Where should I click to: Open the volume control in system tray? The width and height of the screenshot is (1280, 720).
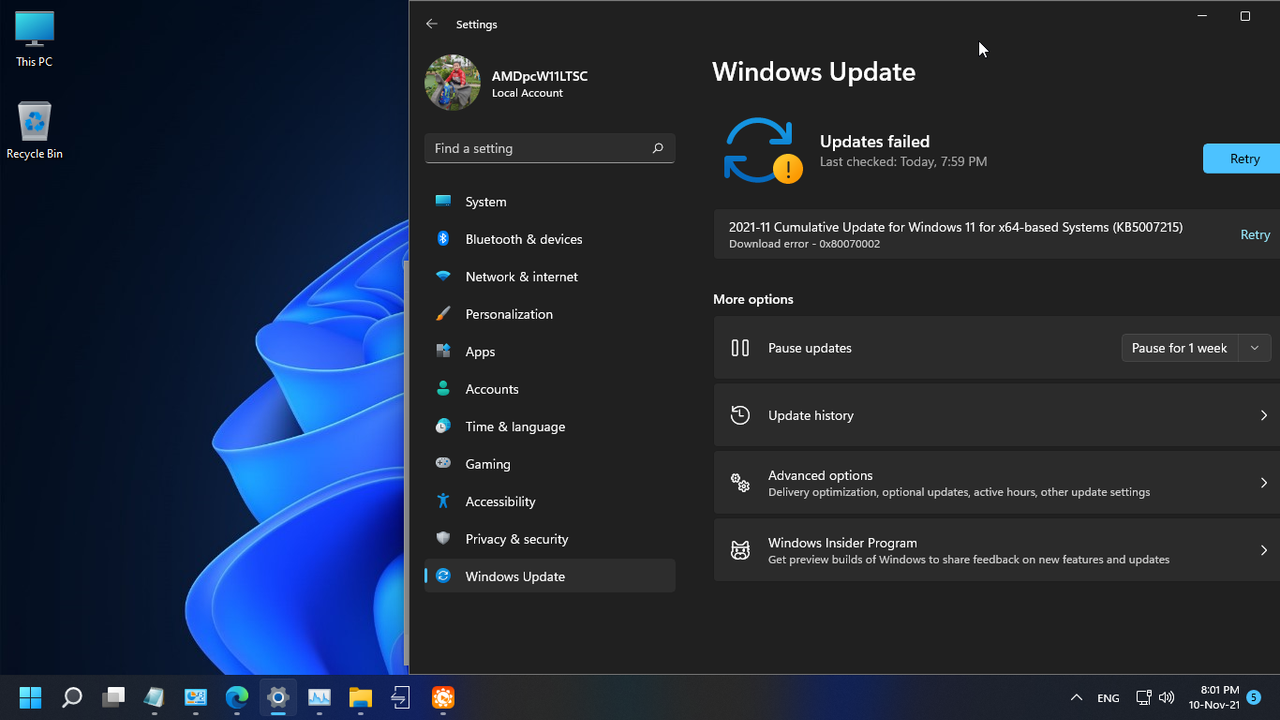tap(1166, 697)
